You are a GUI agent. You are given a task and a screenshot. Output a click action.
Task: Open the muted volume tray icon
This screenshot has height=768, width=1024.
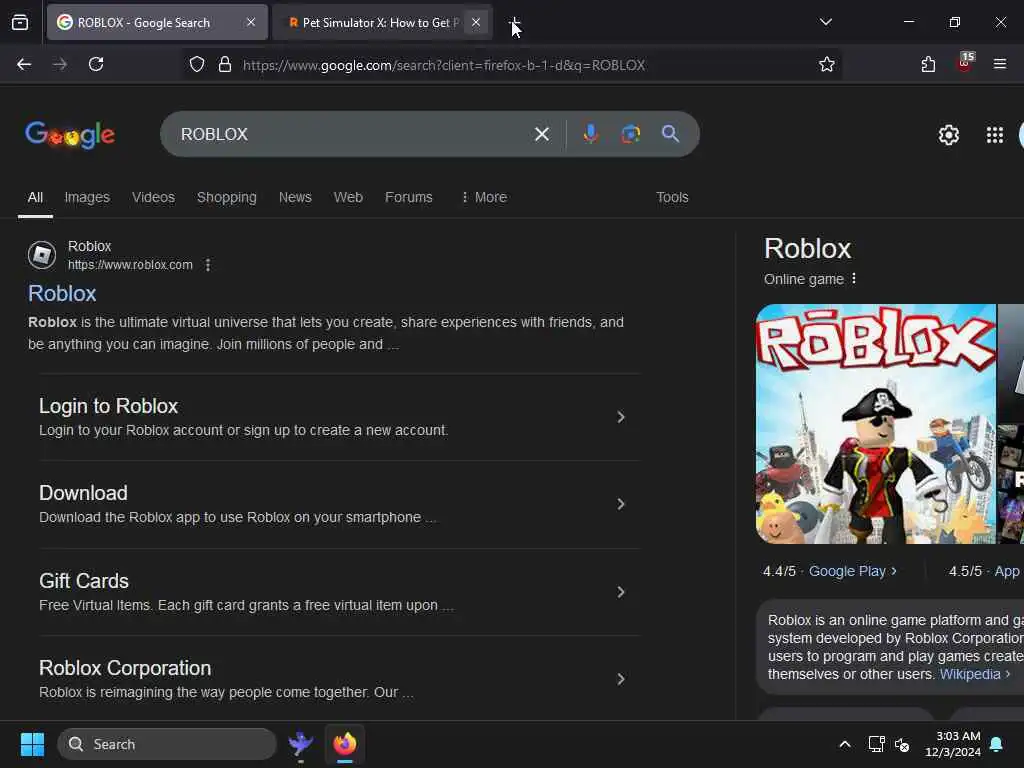coord(902,744)
